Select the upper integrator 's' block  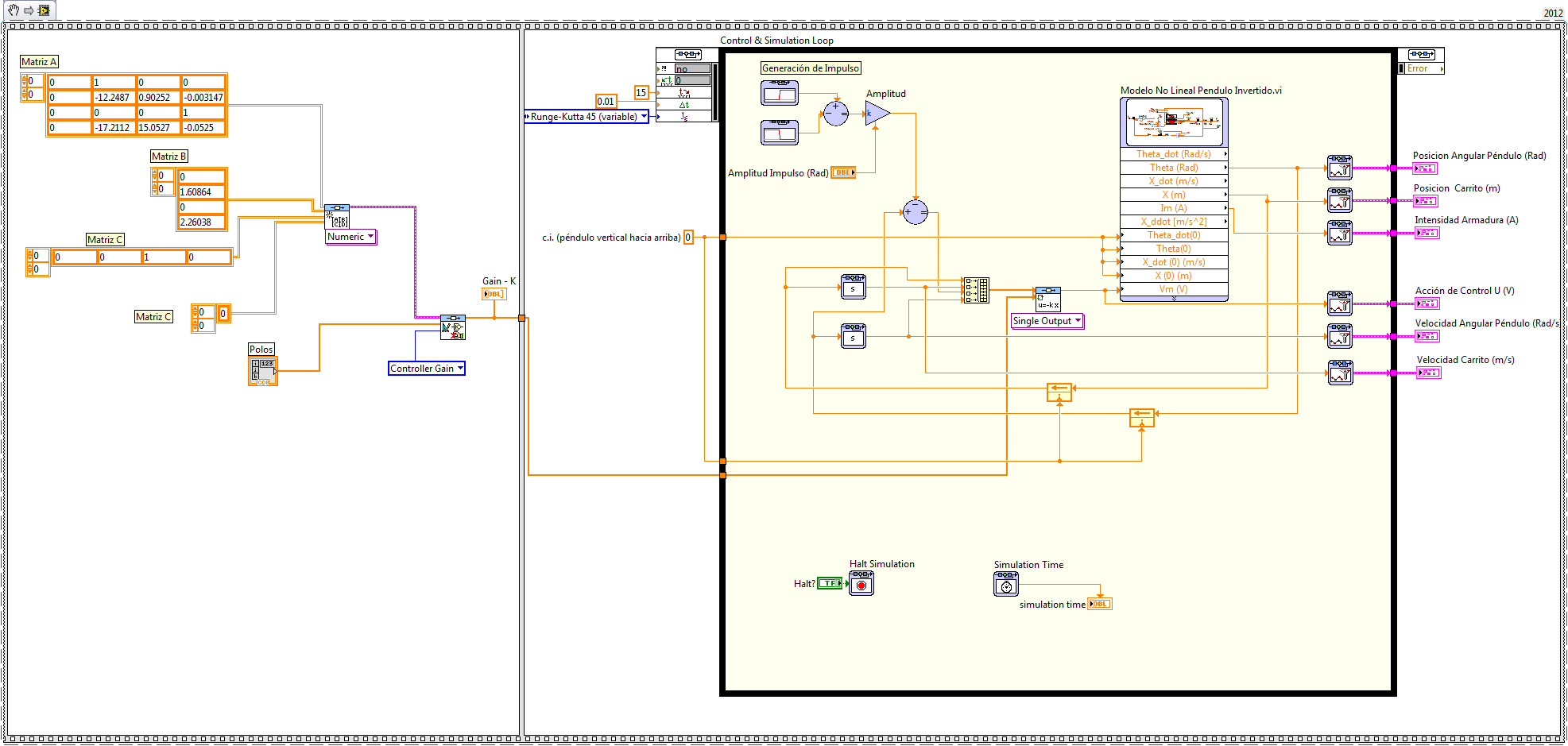tap(854, 286)
